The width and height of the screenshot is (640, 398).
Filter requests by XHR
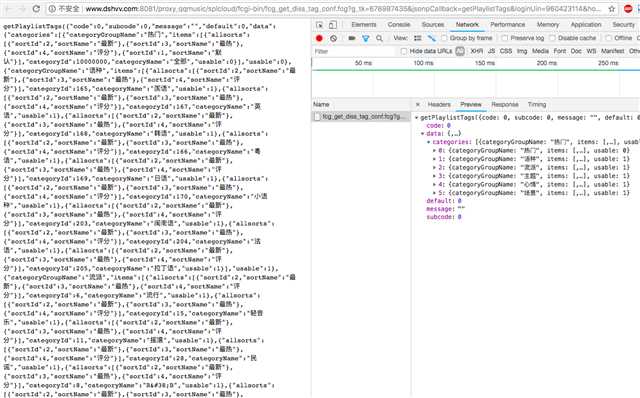476,51
